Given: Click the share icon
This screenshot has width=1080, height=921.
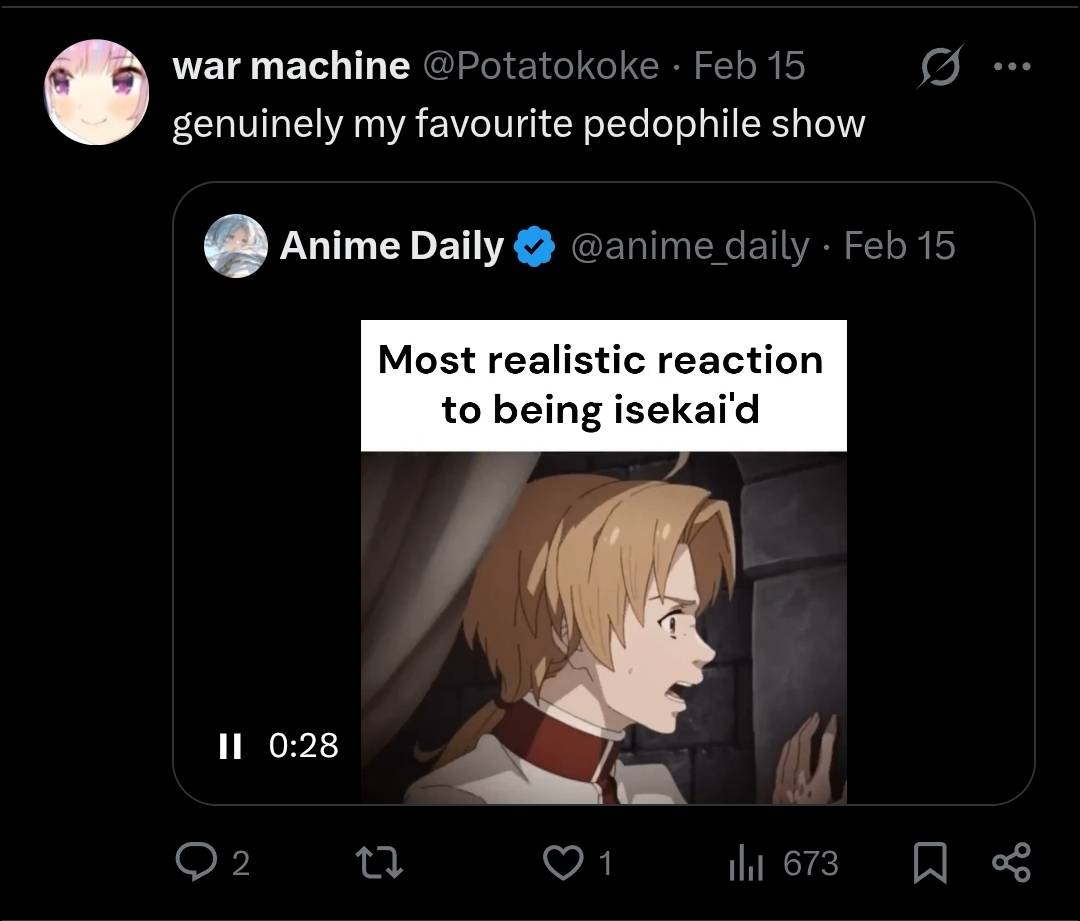Looking at the screenshot, I should coord(1009,862).
